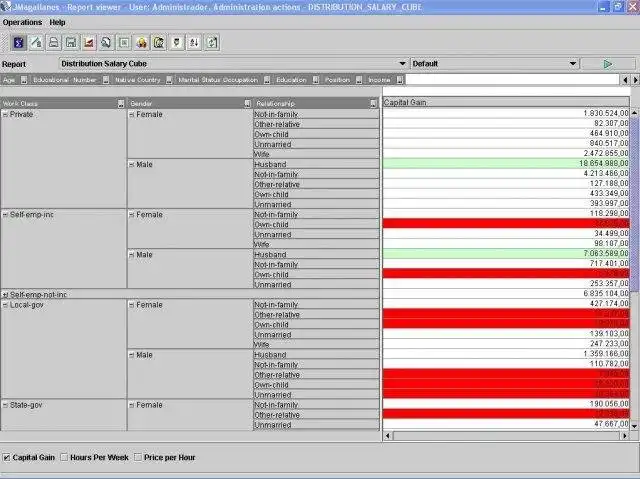This screenshot has width=640, height=479.
Task: Click the icon beside Marital Status Occupation
Action: point(267,80)
